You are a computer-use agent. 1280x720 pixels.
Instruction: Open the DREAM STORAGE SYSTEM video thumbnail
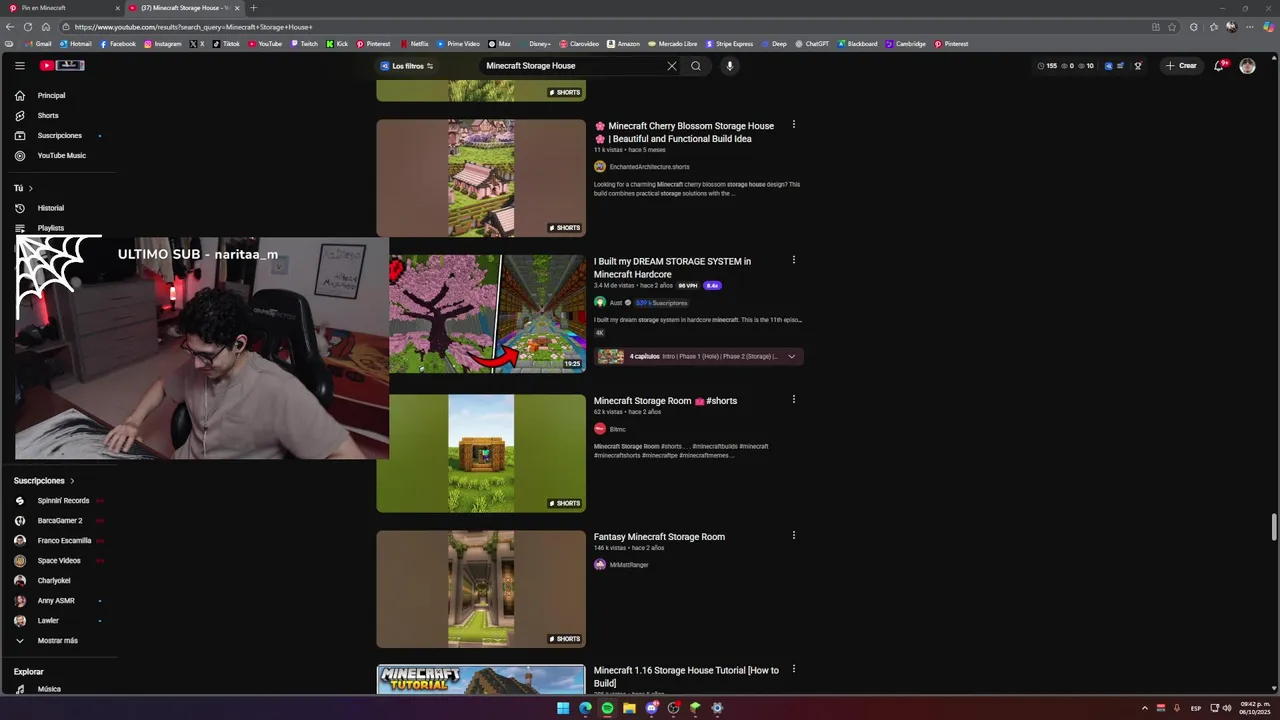[x=488, y=314]
